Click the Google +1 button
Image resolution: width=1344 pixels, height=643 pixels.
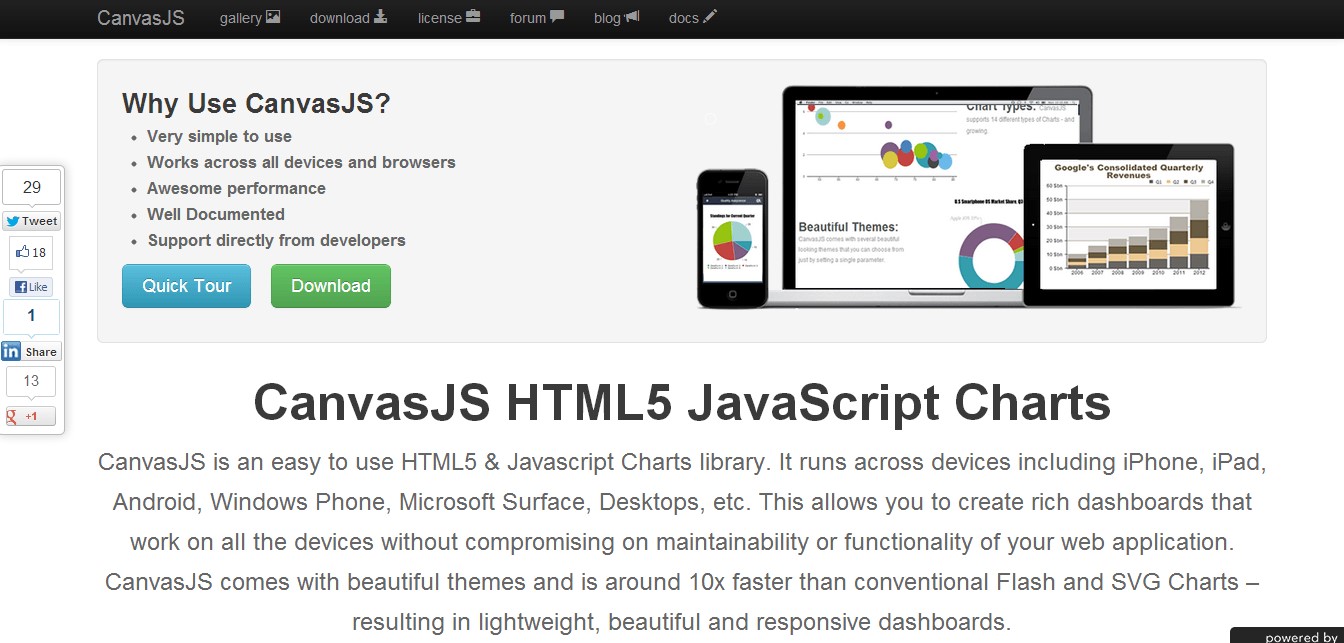pyautogui.click(x=31, y=416)
